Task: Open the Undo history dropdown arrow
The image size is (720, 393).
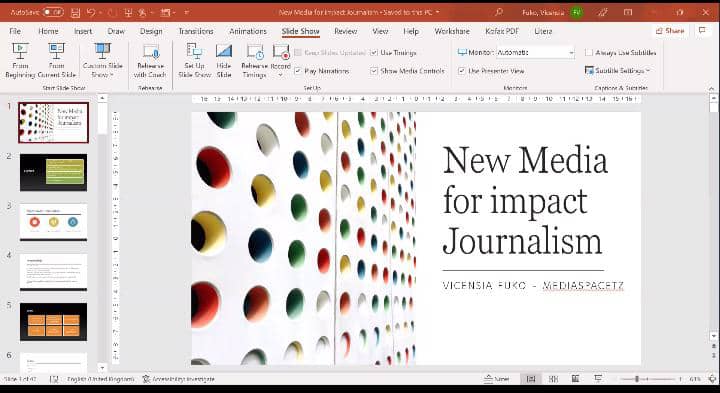Action: (100, 12)
